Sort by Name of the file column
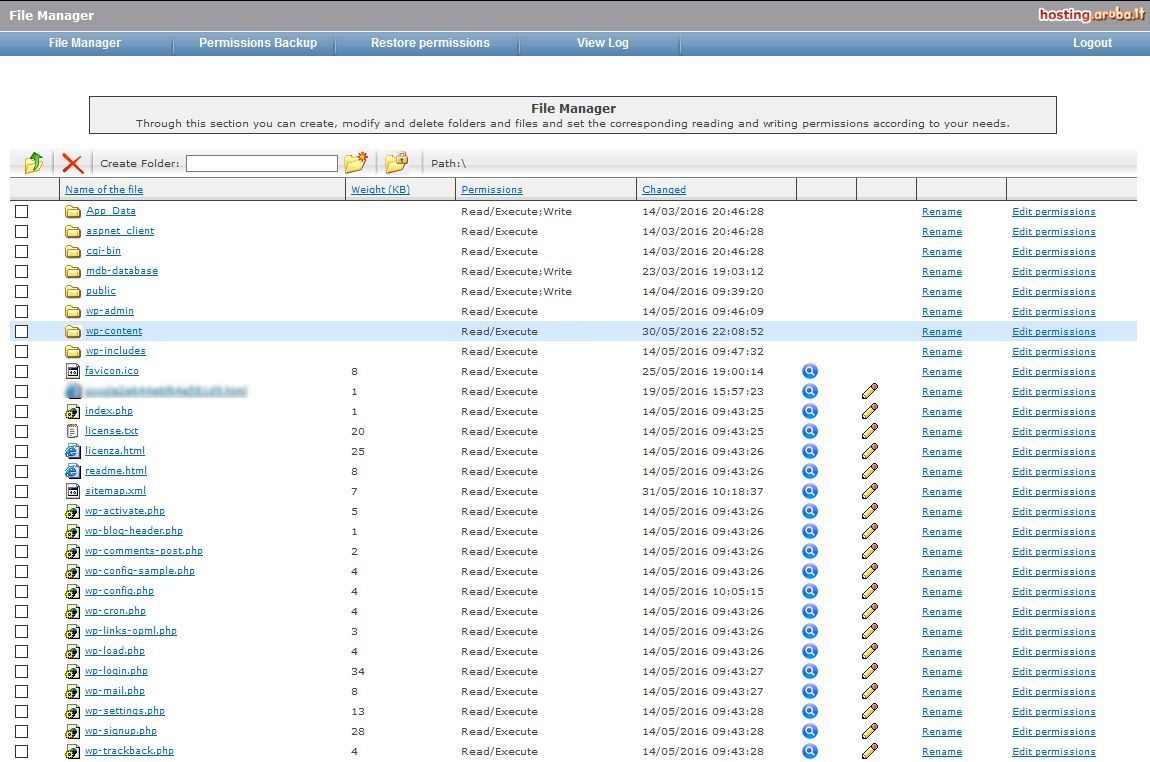 point(104,189)
